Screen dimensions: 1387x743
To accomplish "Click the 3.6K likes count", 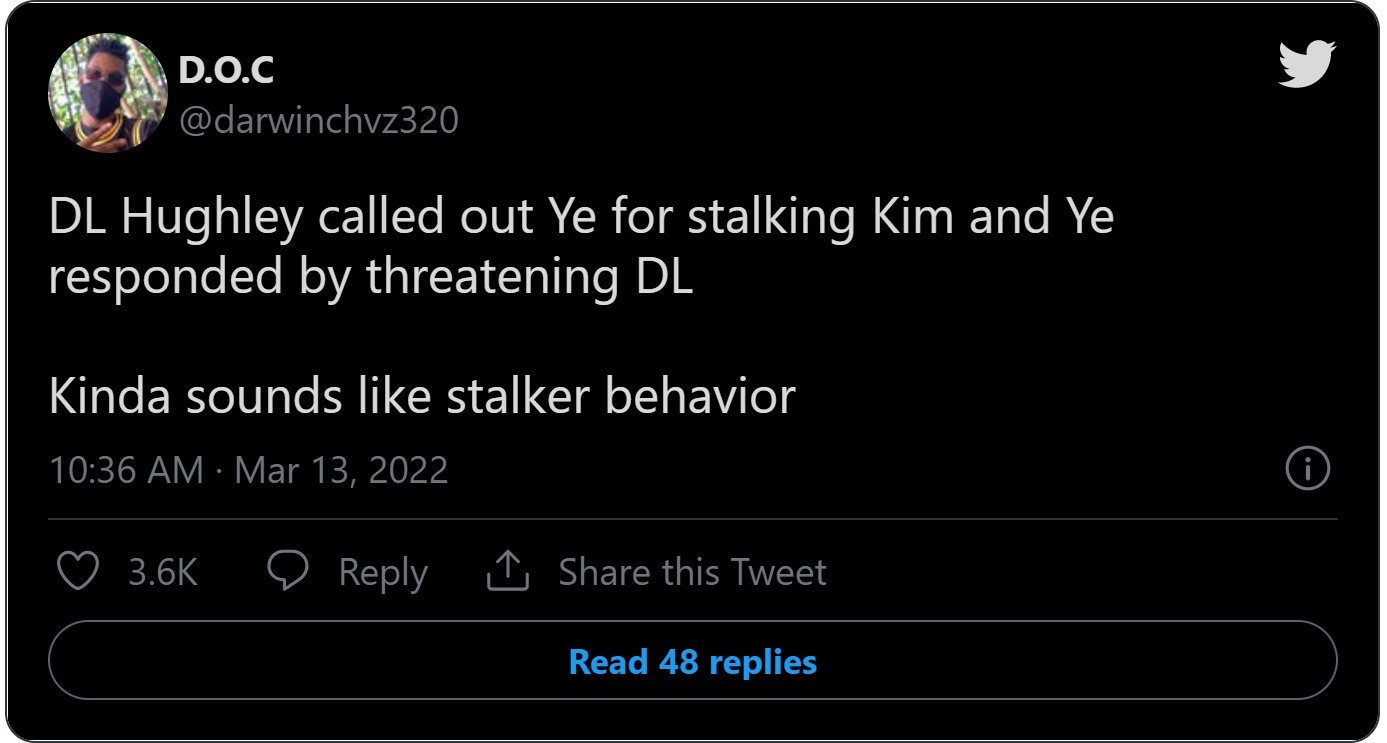I will (x=163, y=573).
